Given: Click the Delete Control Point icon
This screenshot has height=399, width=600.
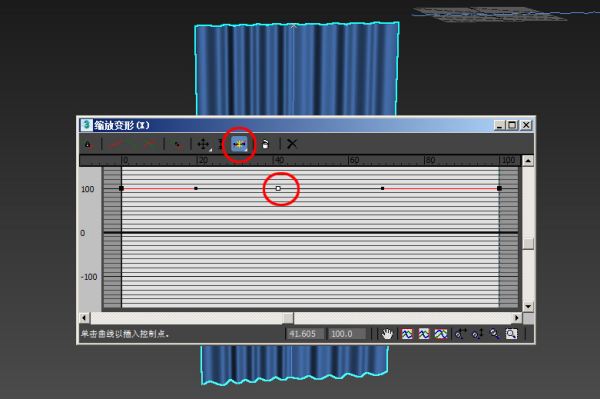Looking at the screenshot, I should click(265, 144).
